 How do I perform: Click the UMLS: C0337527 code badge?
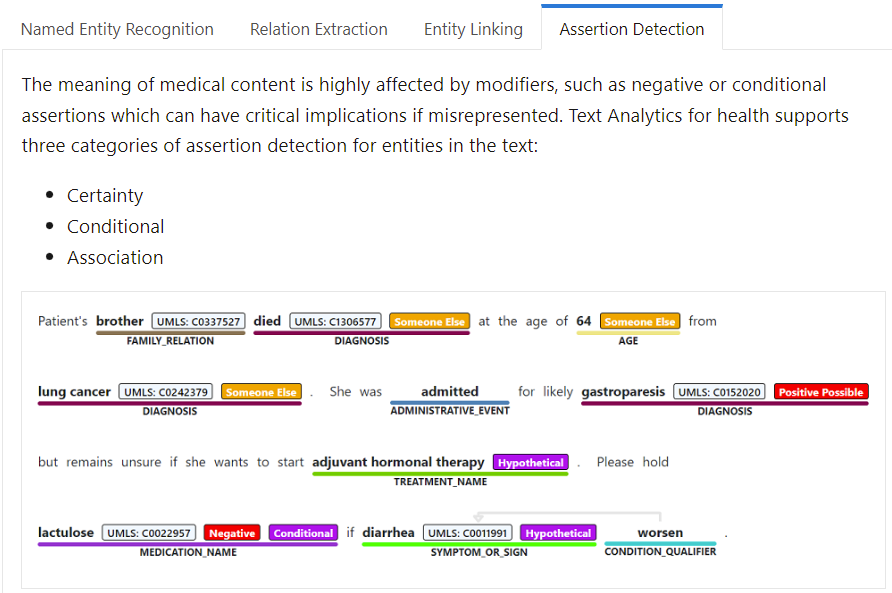[199, 321]
